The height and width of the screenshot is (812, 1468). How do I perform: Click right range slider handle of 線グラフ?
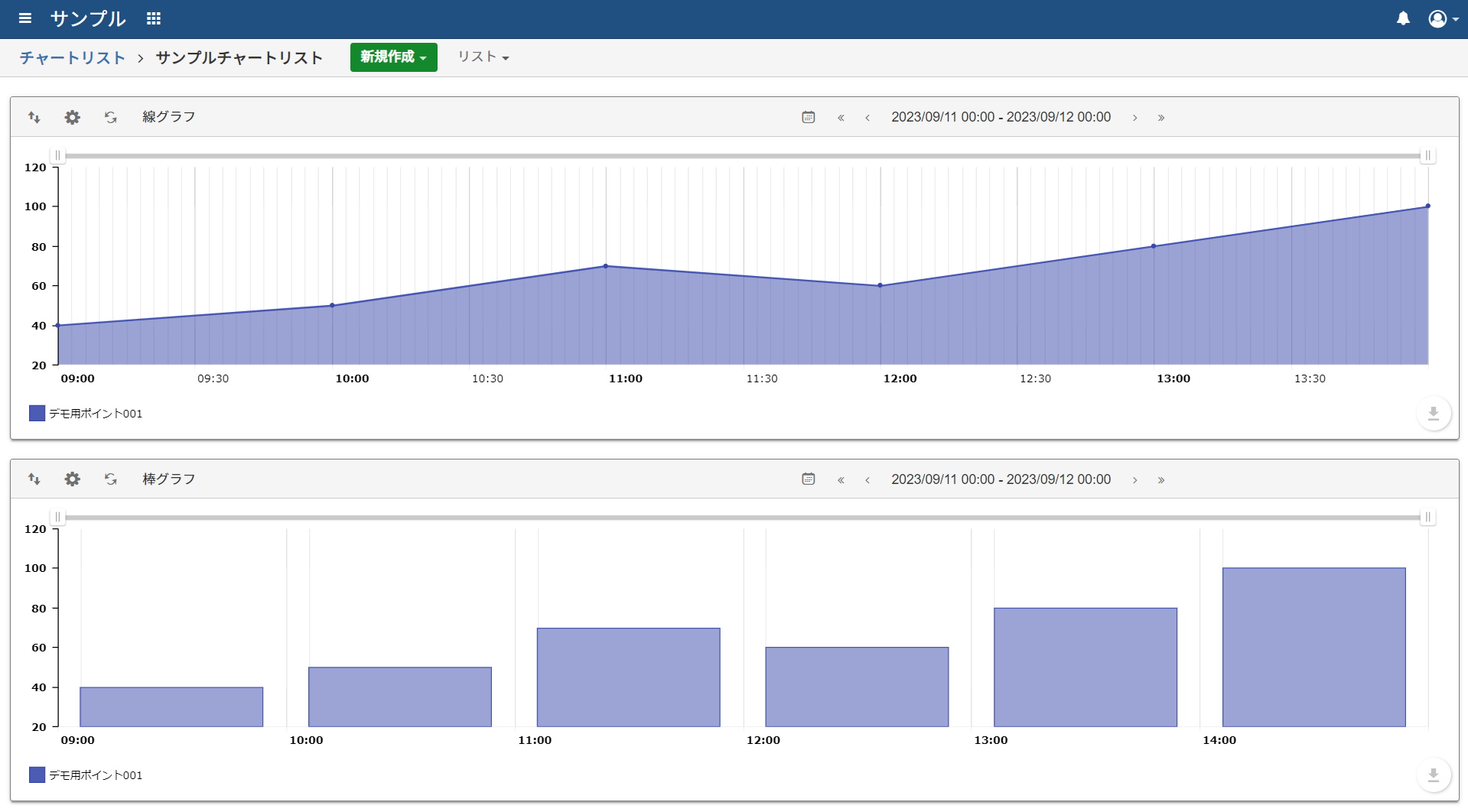point(1427,156)
